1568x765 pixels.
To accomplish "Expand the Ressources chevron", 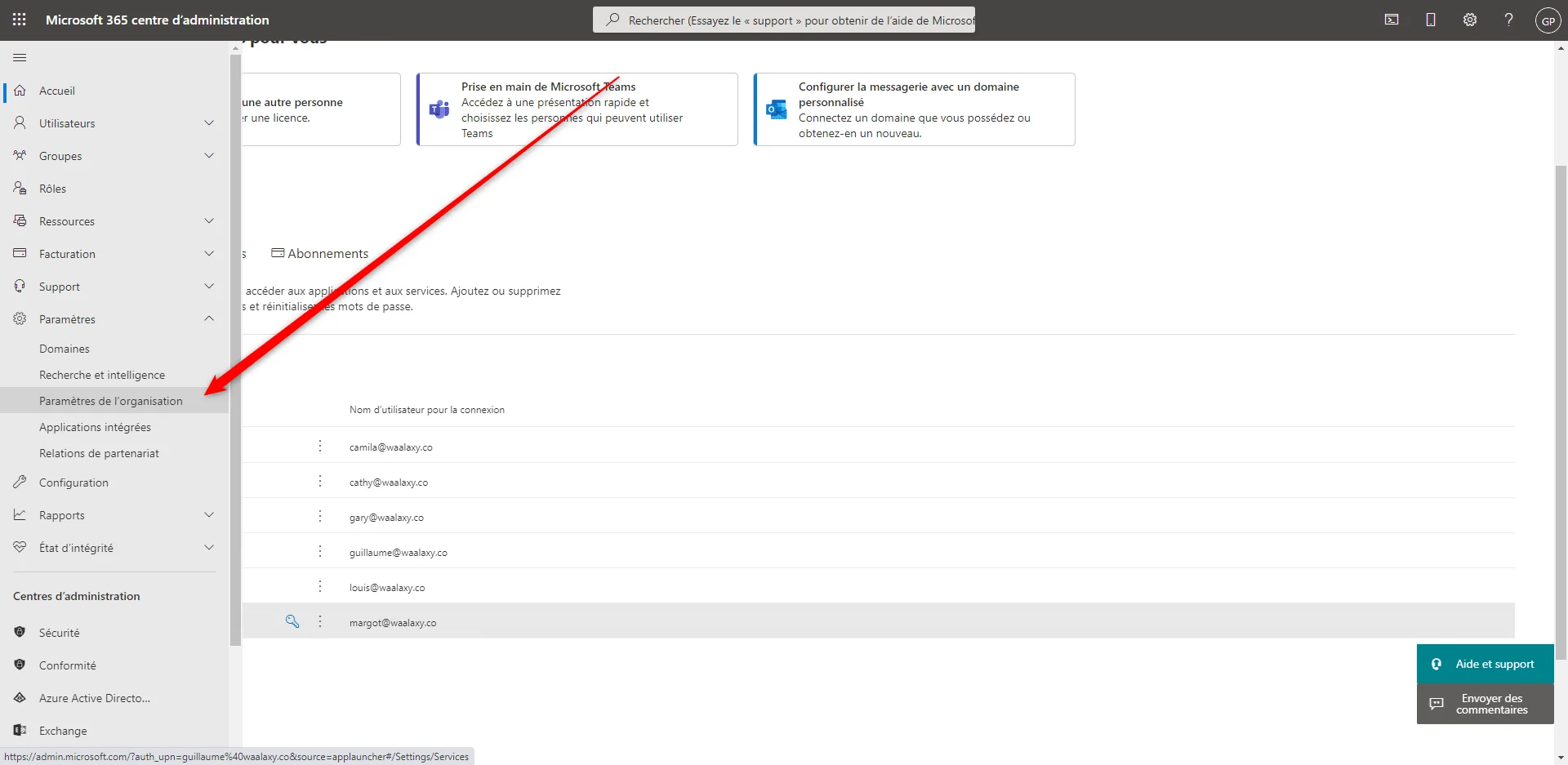I will tap(209, 221).
